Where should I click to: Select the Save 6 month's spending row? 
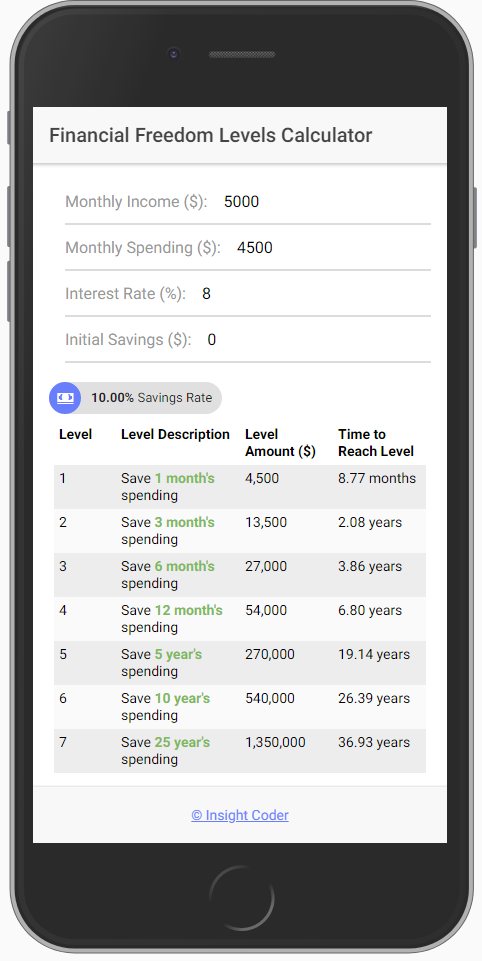point(240,575)
